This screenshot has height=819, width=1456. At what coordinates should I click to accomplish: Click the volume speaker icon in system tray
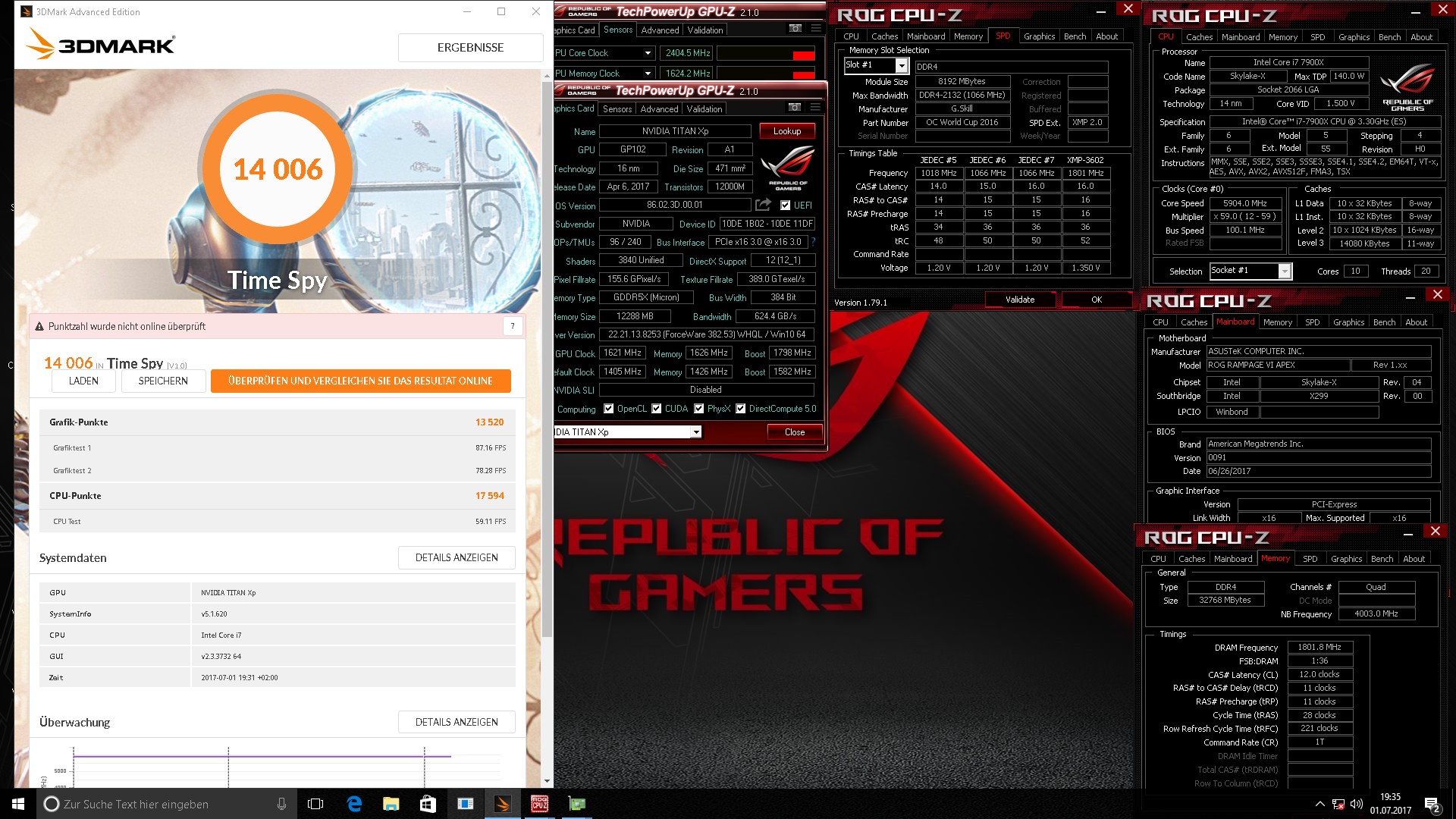[1357, 804]
